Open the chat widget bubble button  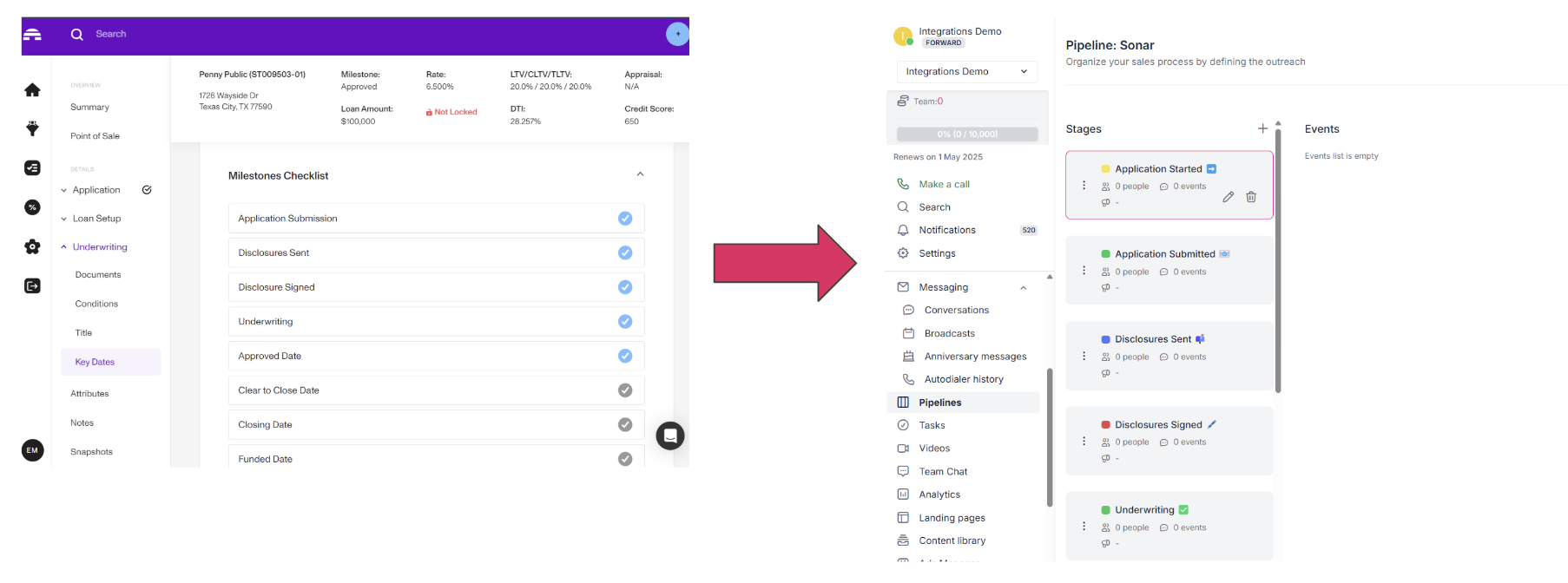[670, 436]
